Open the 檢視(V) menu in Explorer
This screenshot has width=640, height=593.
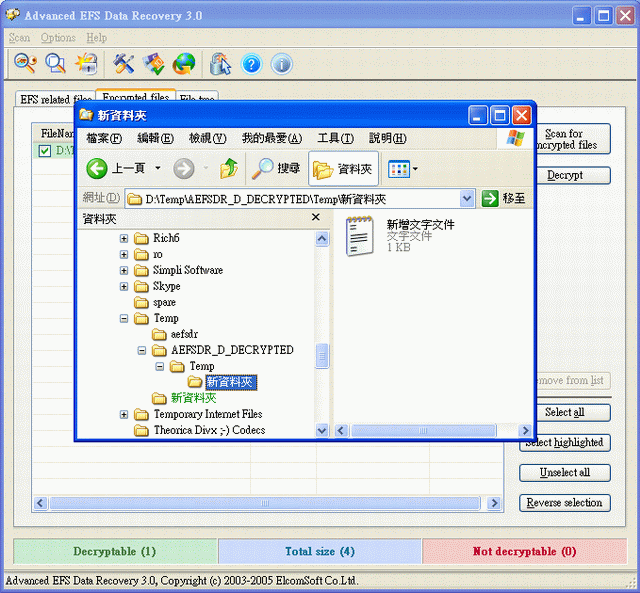[207, 138]
